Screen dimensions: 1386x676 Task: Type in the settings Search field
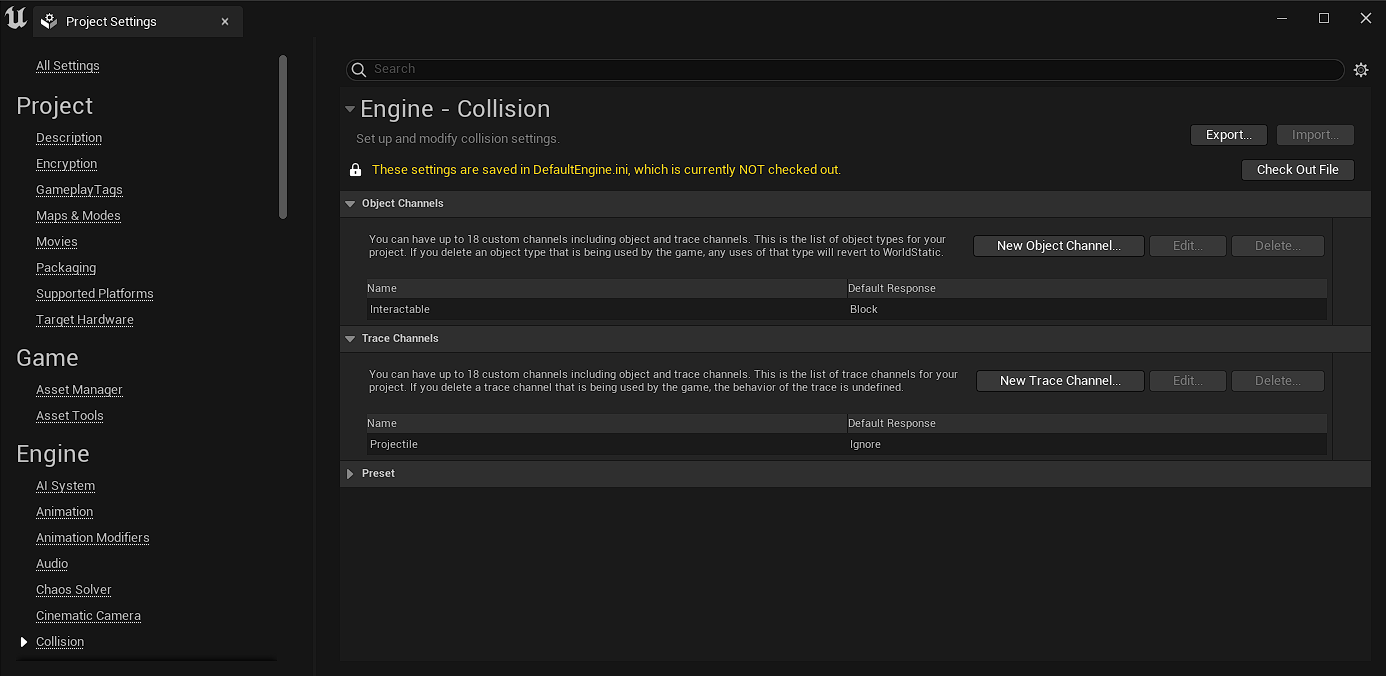(850, 69)
